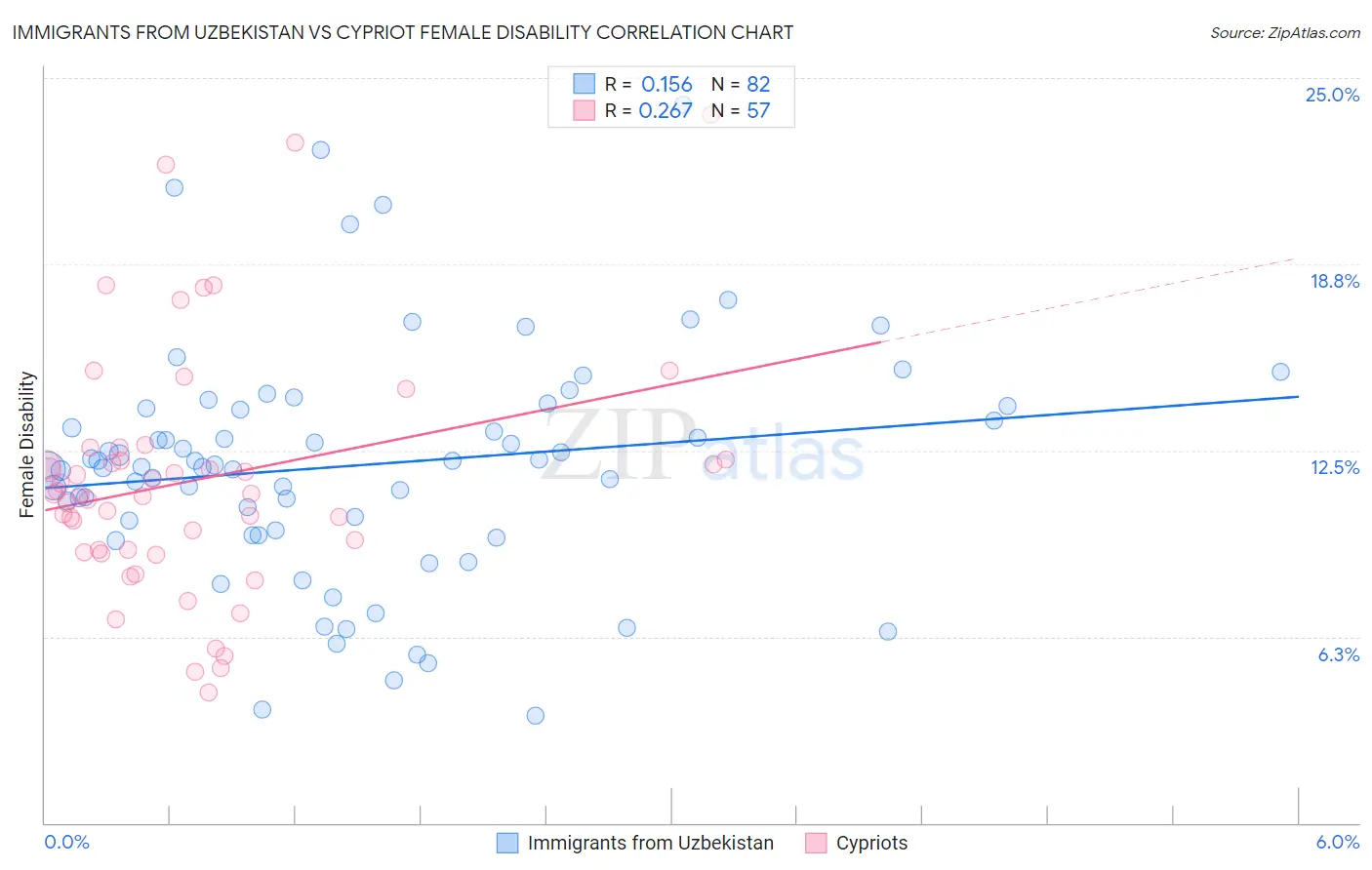Click the 6.0% x-axis label
Screen dimensions: 1372x870
pos(1337,842)
